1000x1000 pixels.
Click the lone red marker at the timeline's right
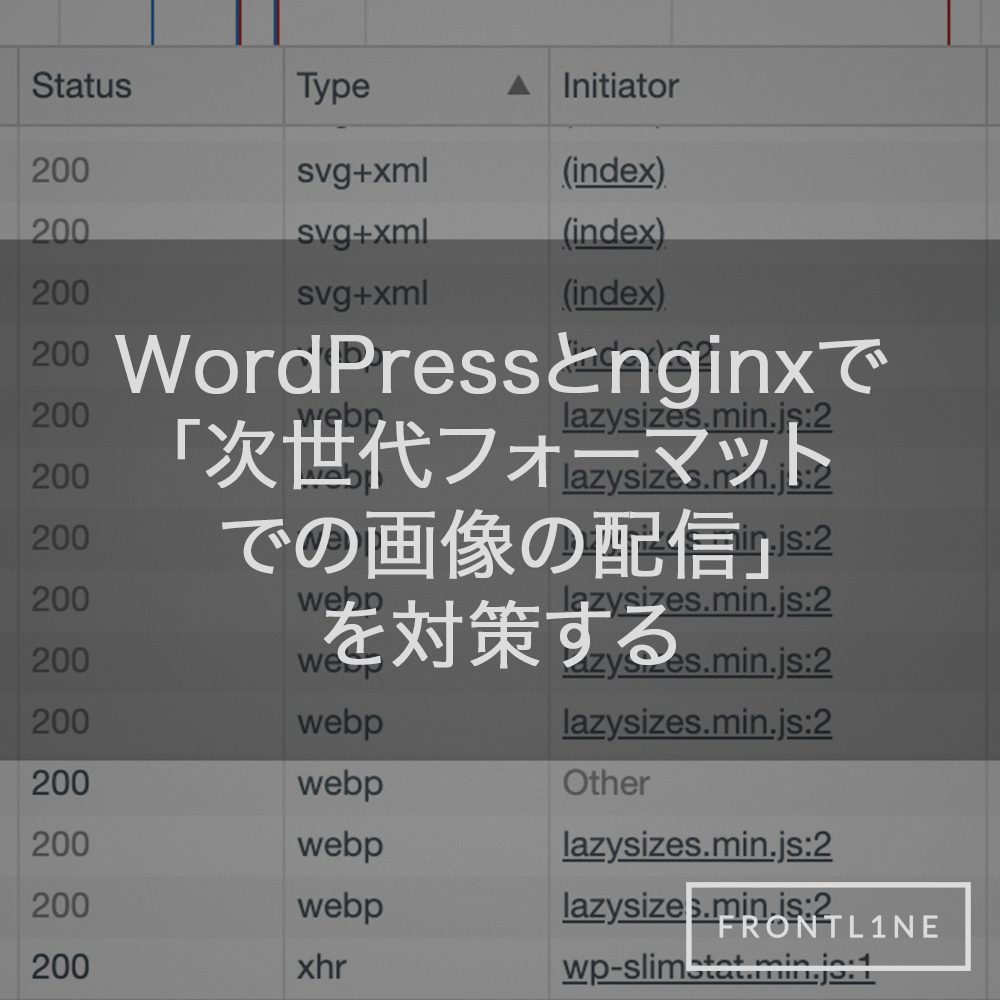949,22
